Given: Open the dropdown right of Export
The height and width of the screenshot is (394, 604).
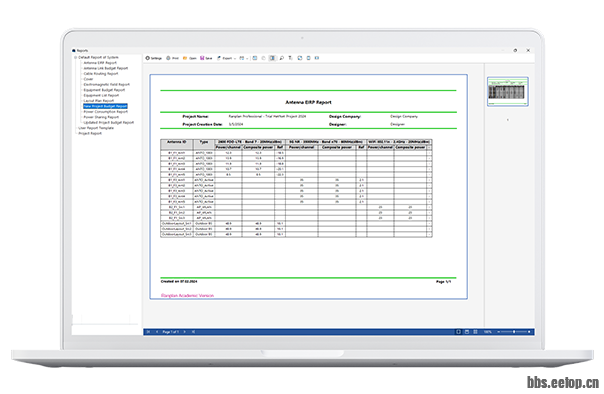Looking at the screenshot, I should tap(243, 58).
